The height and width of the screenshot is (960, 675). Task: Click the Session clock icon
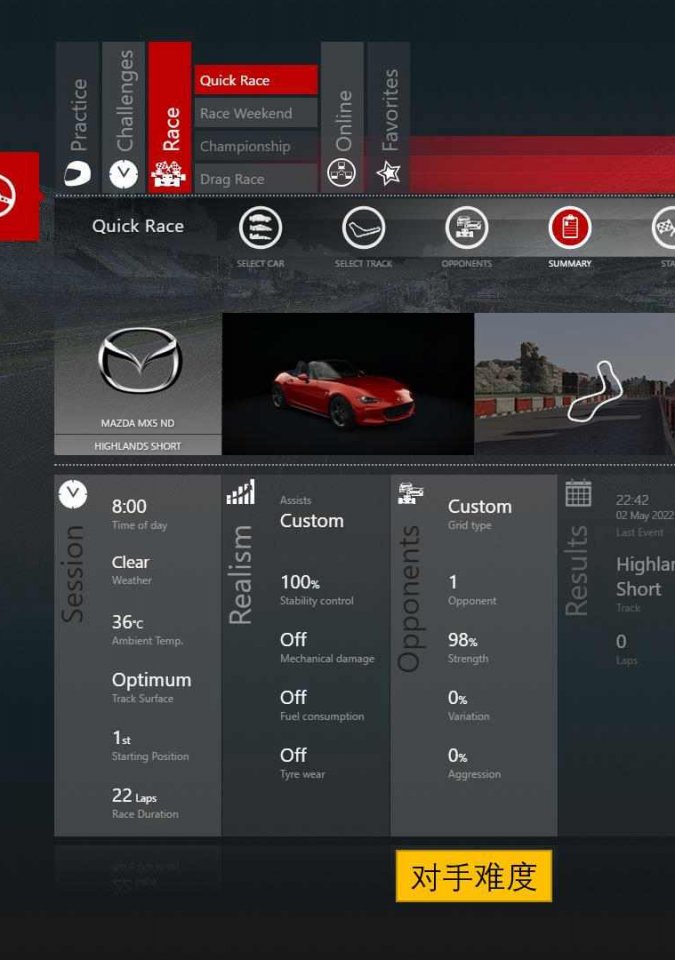(73, 494)
